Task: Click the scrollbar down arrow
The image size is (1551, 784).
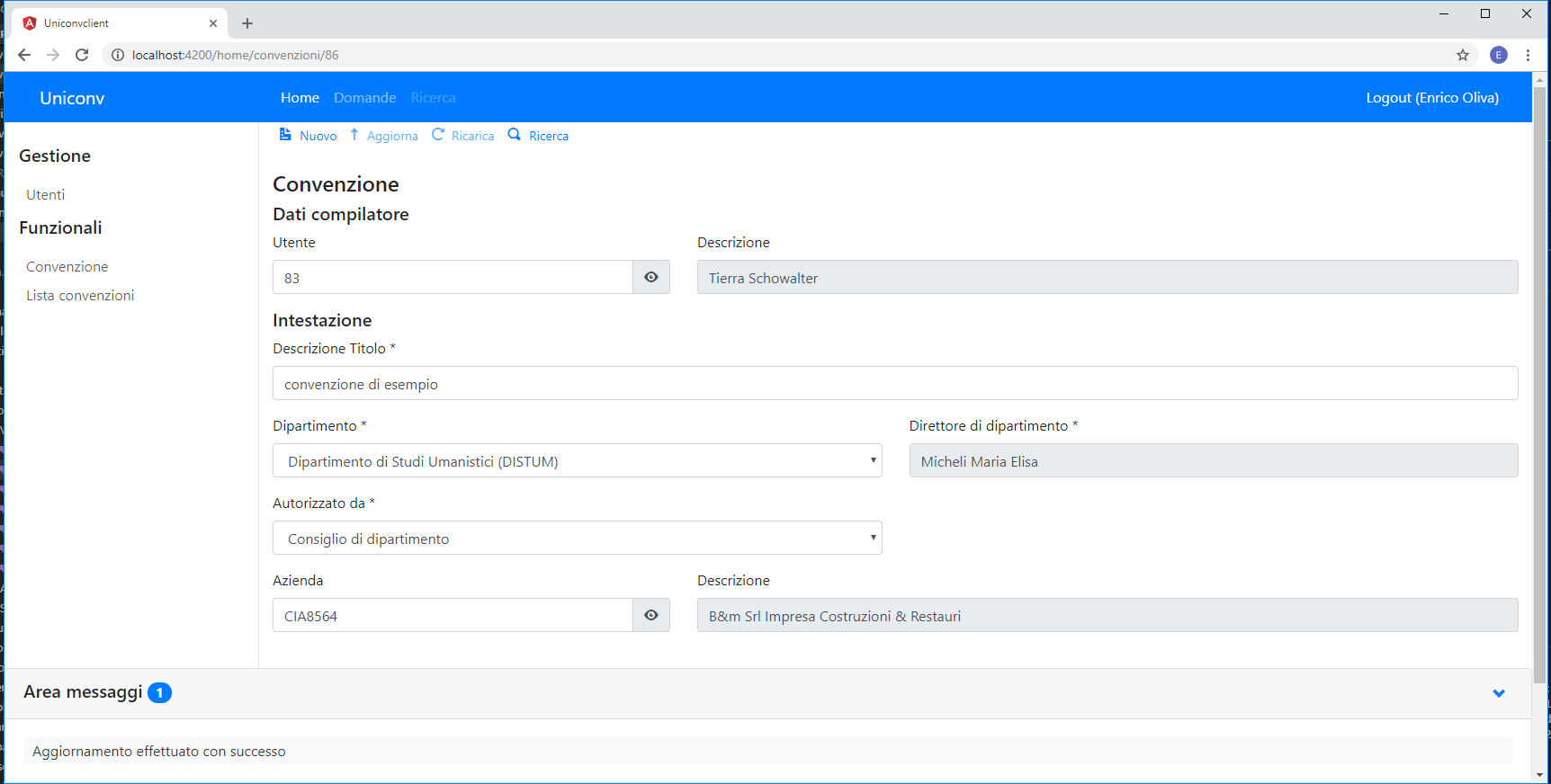Action: (x=1540, y=775)
